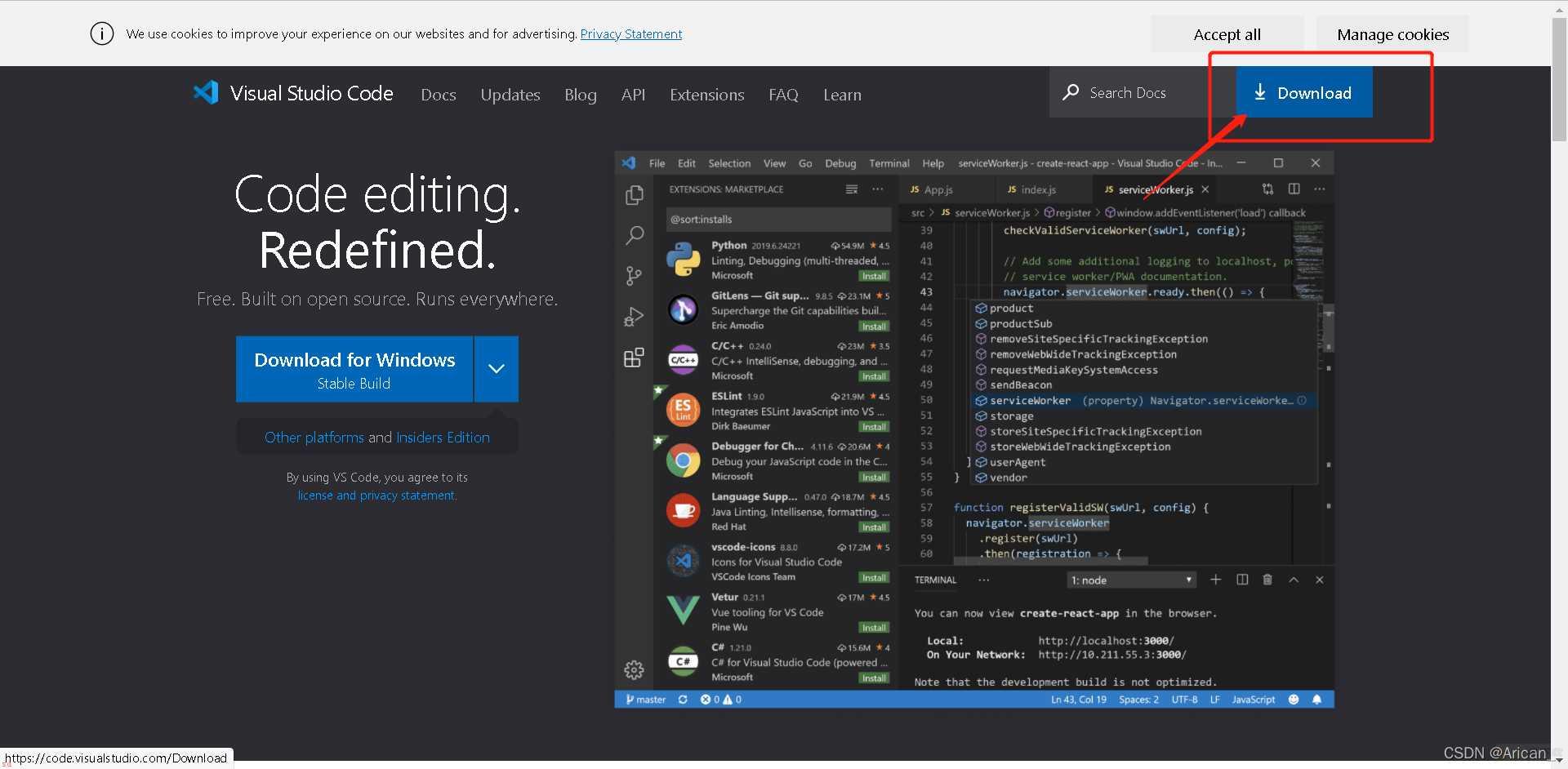This screenshot has height=769, width=1568.
Task: Open the Other platforms link
Action: click(314, 438)
